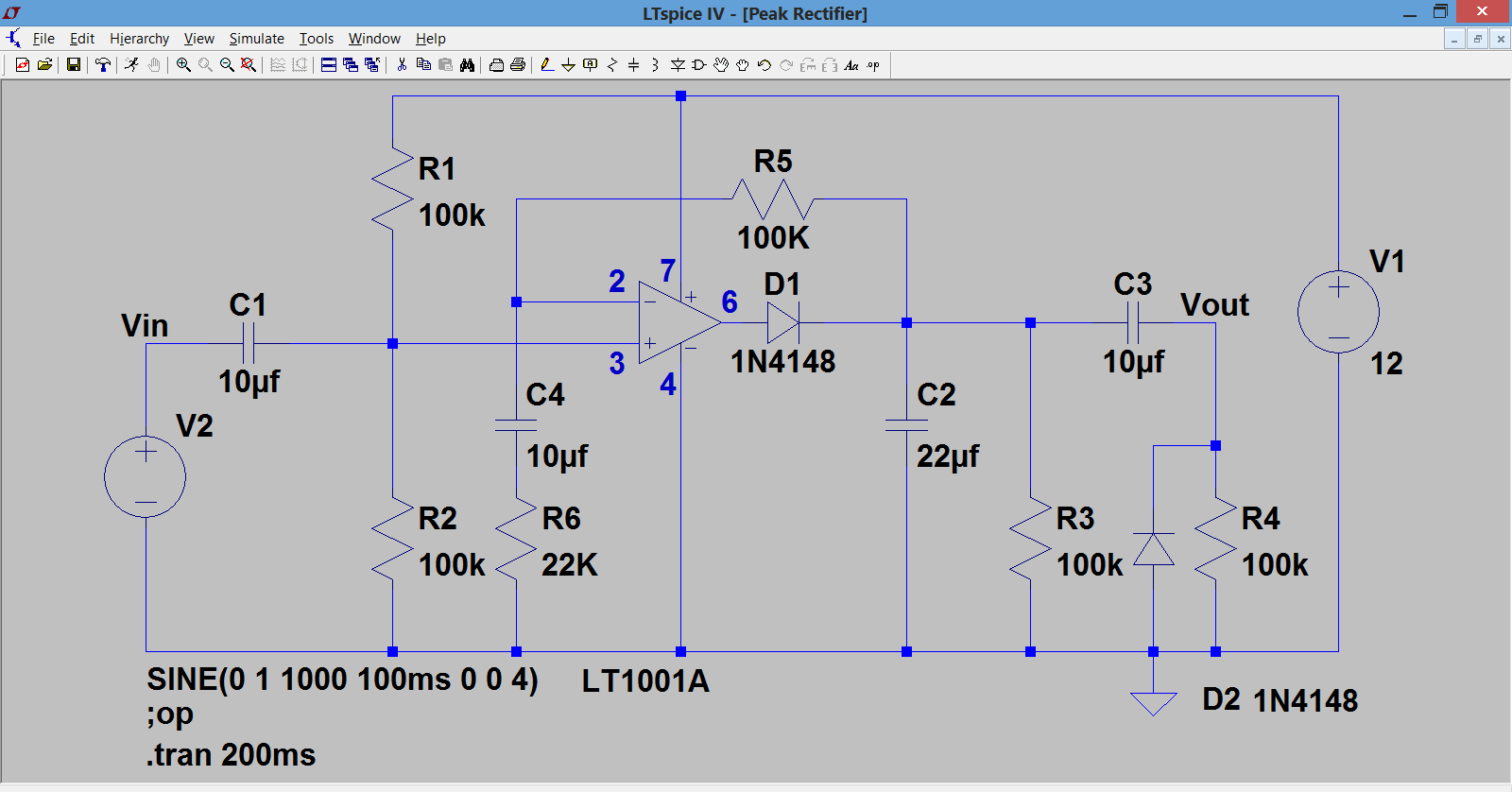Open Find with binoculars icon
1512x792 pixels.
click(467, 64)
